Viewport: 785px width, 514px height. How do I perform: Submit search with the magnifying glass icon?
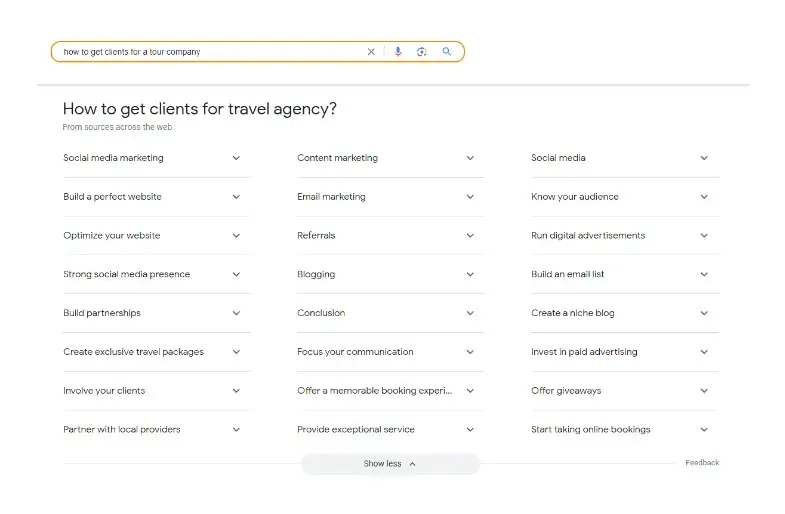click(446, 51)
